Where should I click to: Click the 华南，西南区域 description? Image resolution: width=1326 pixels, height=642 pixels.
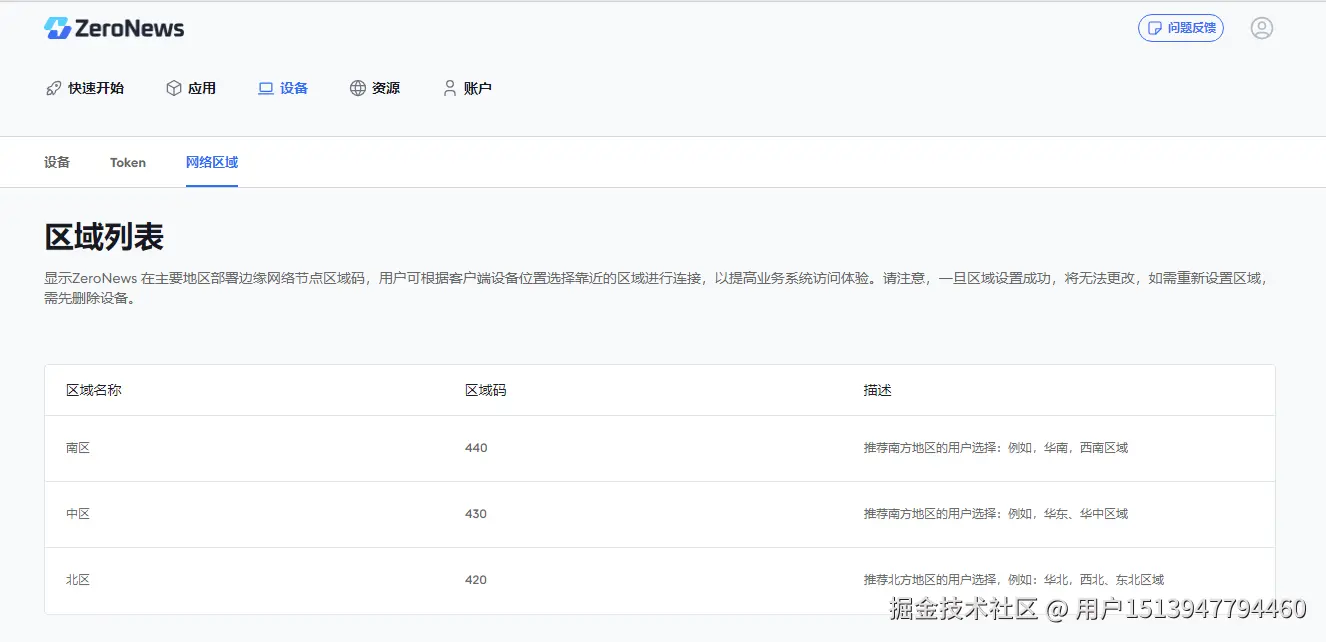[x=996, y=448]
